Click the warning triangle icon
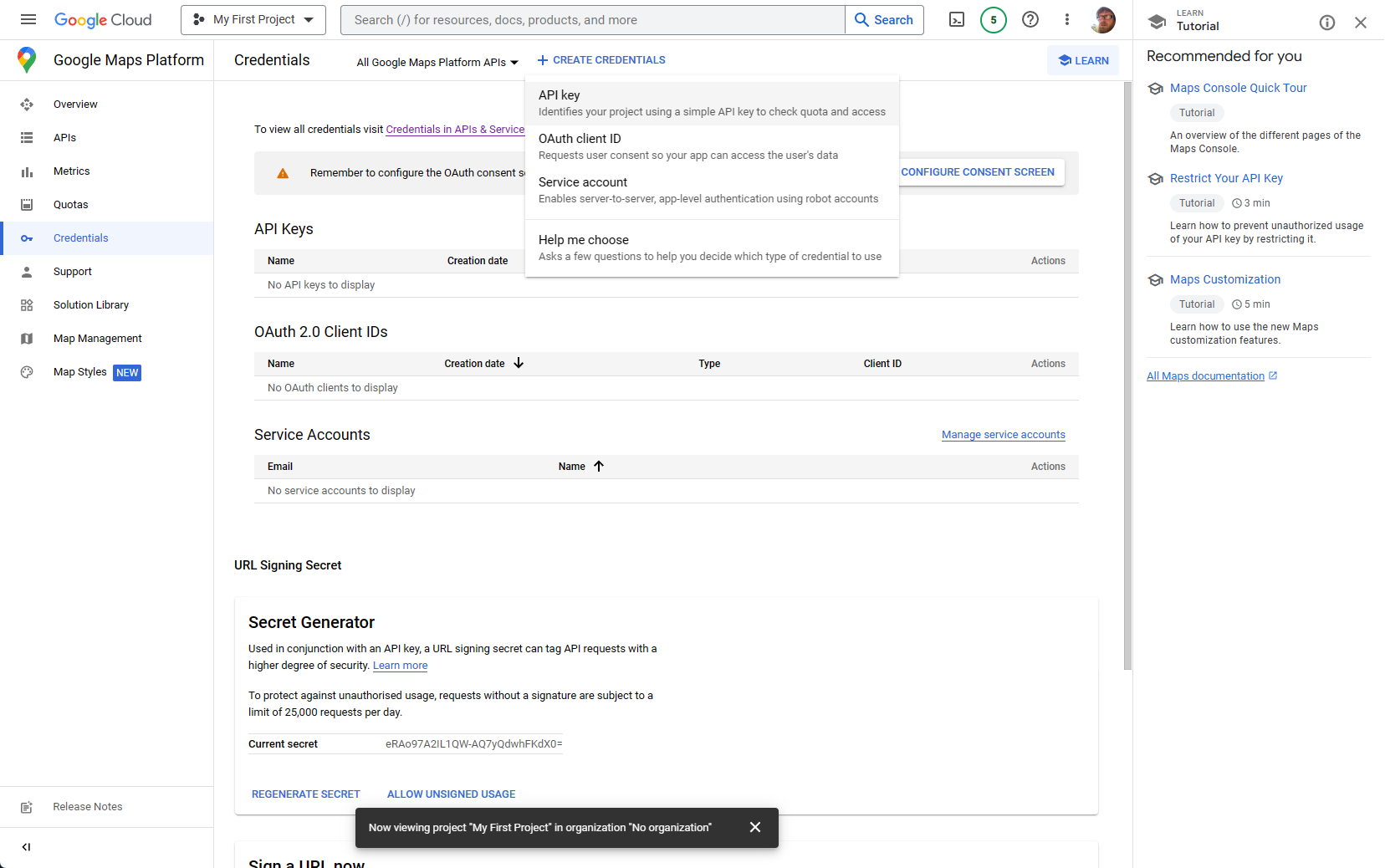The image size is (1385, 868). coord(283,173)
